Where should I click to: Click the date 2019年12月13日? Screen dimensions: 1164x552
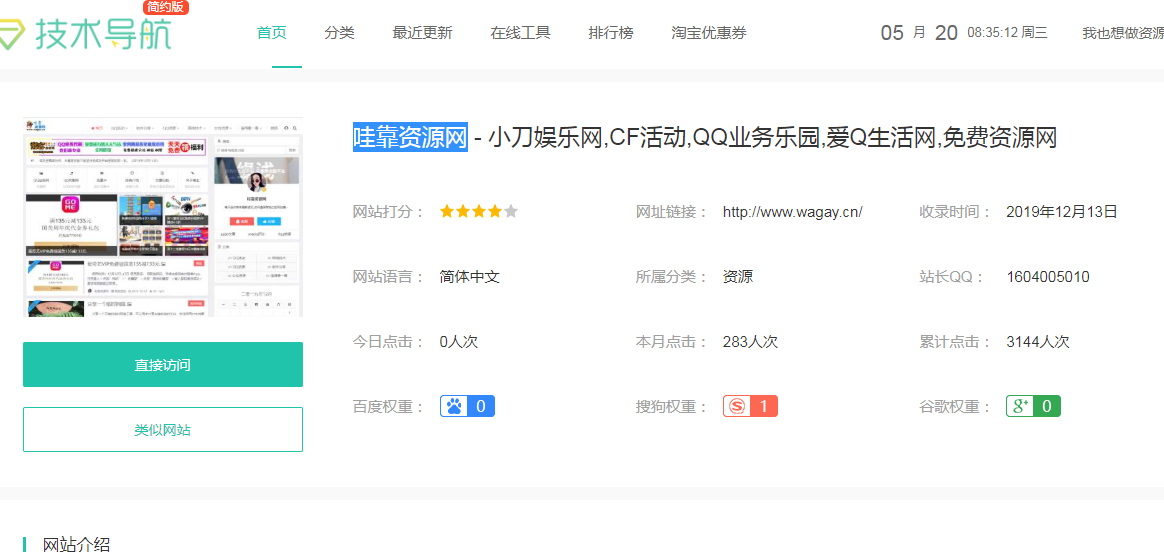pyautogui.click(x=1062, y=212)
